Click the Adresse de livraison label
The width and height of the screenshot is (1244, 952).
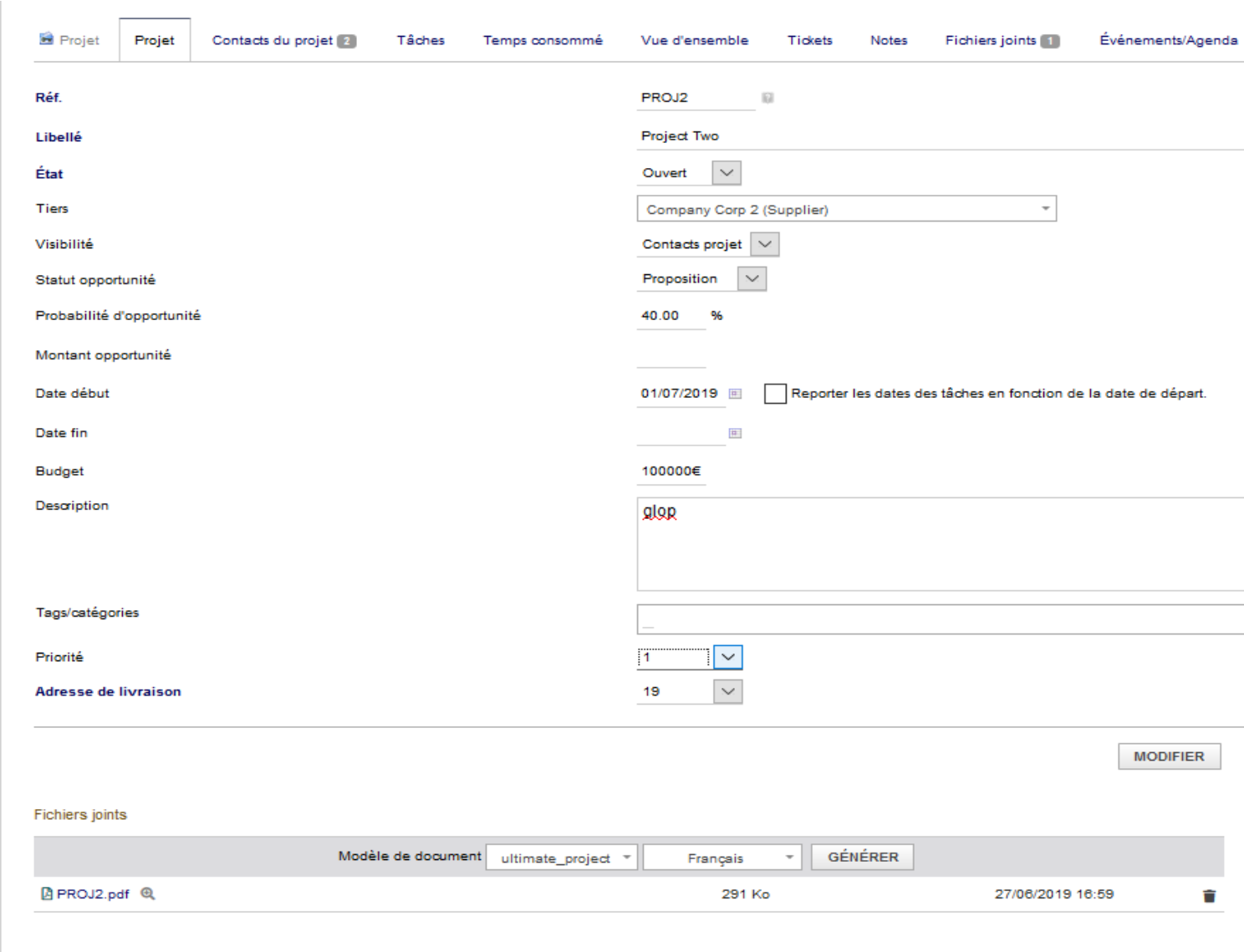tap(108, 691)
